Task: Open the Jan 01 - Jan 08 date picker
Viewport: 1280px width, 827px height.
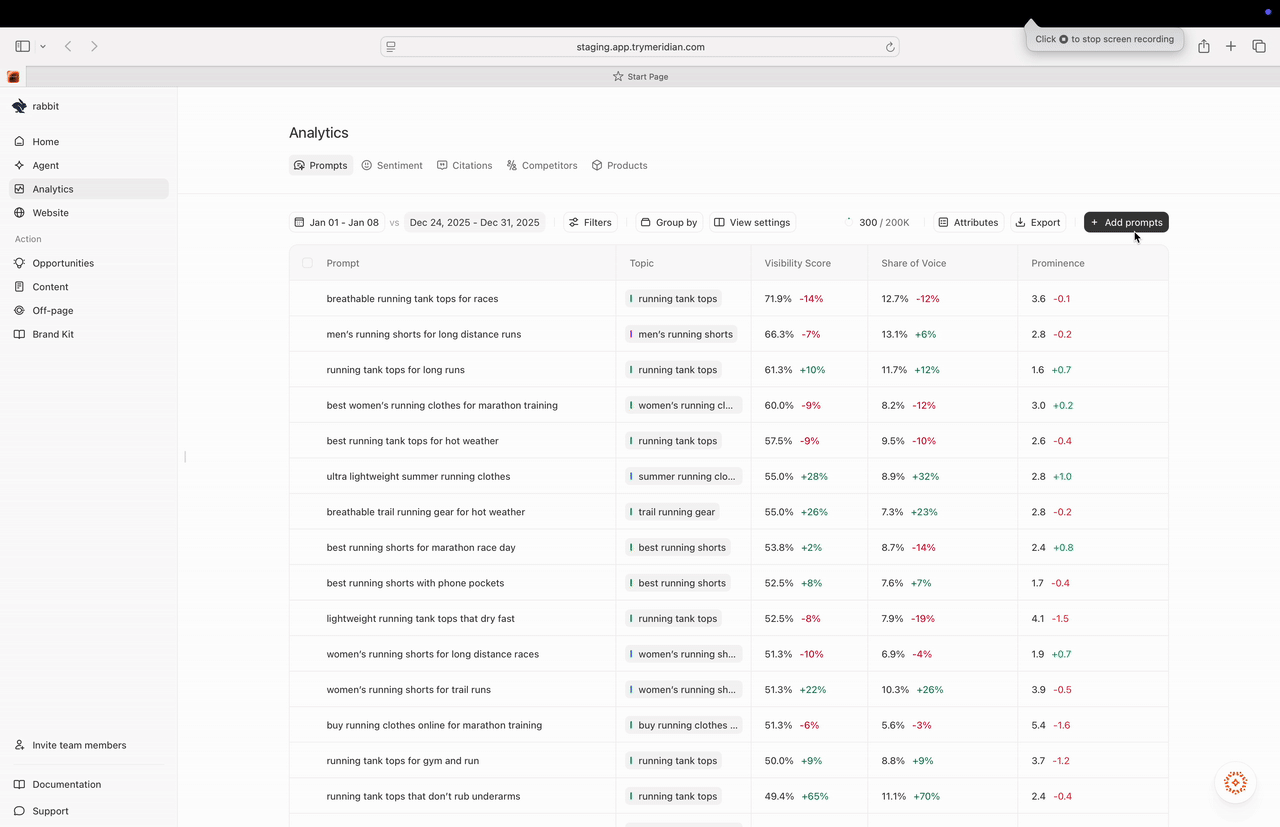Action: [337, 222]
